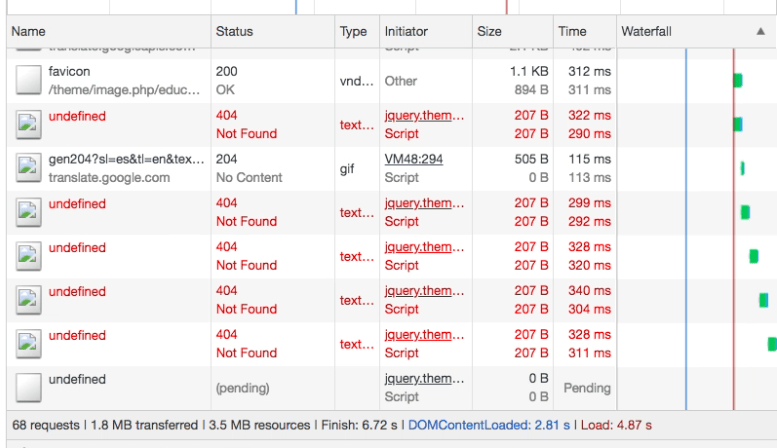Select the gen204?sl=es&tl=en request row
The image size is (777, 448).
tap(126, 160)
